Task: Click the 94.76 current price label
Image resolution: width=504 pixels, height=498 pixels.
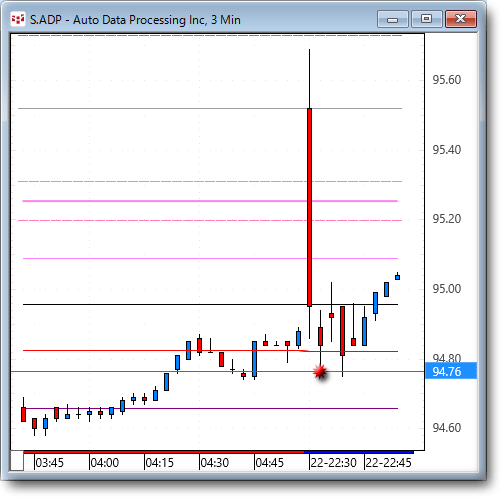Action: (451, 371)
